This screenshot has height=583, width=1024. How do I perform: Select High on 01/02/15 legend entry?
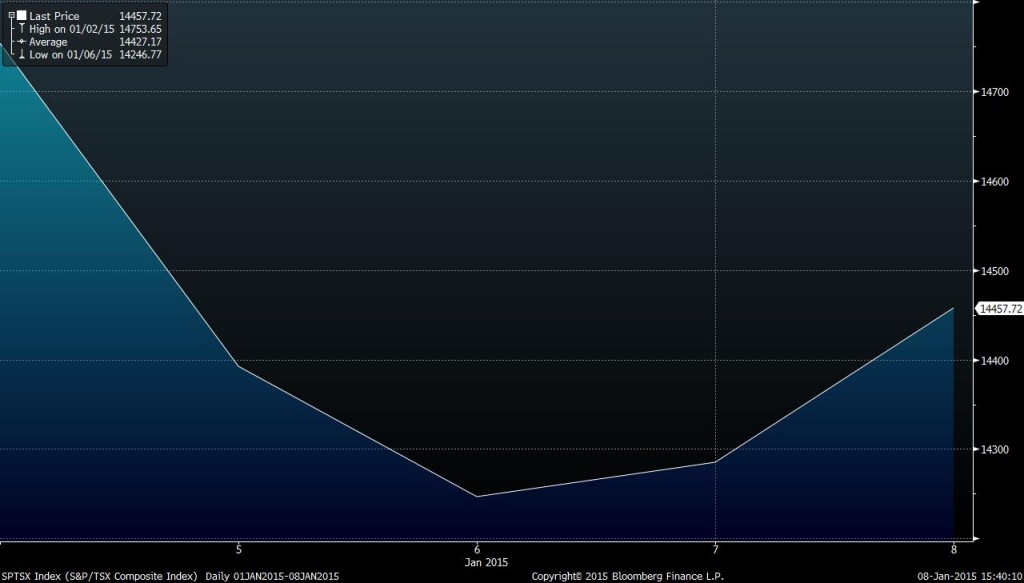coord(71,29)
